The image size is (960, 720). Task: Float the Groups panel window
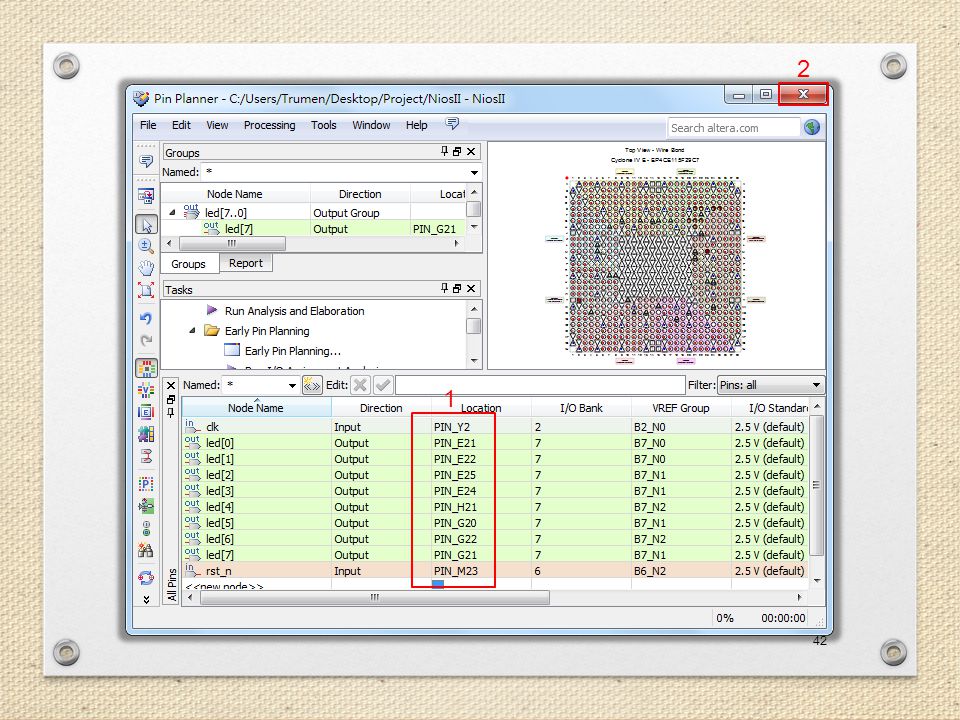coord(457,151)
